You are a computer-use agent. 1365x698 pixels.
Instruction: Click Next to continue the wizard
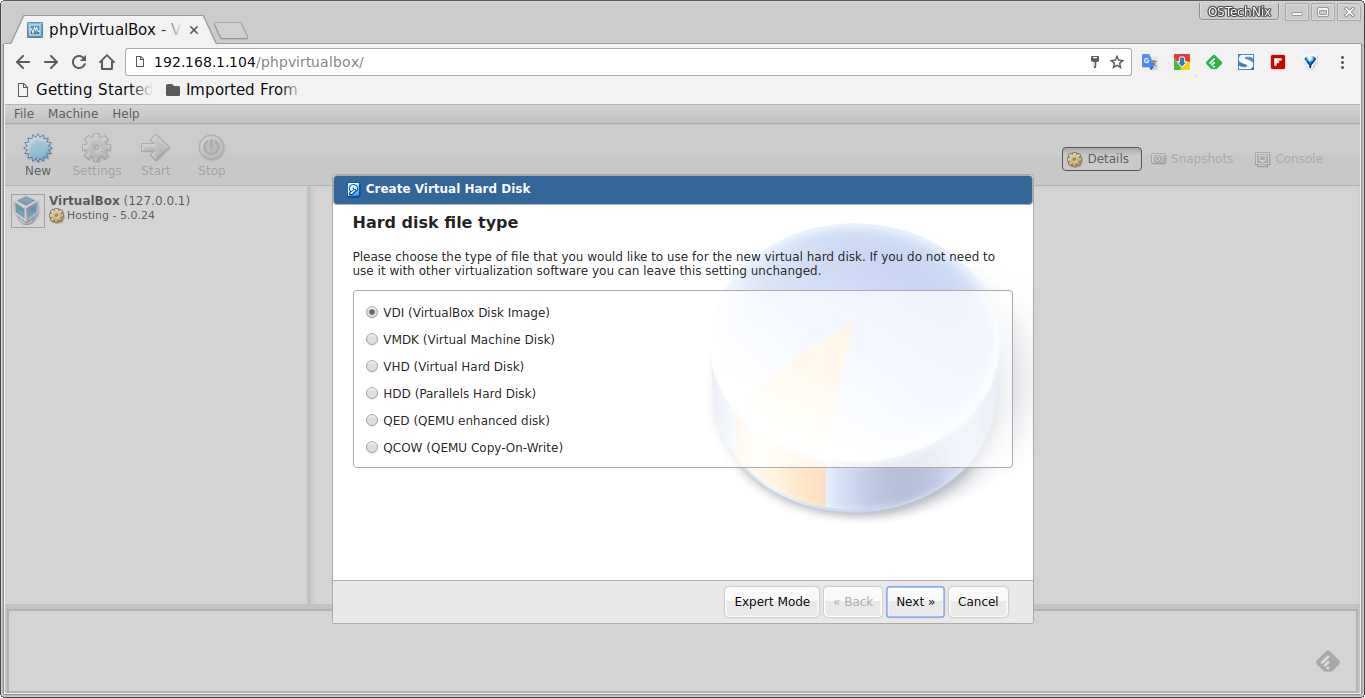coord(914,601)
